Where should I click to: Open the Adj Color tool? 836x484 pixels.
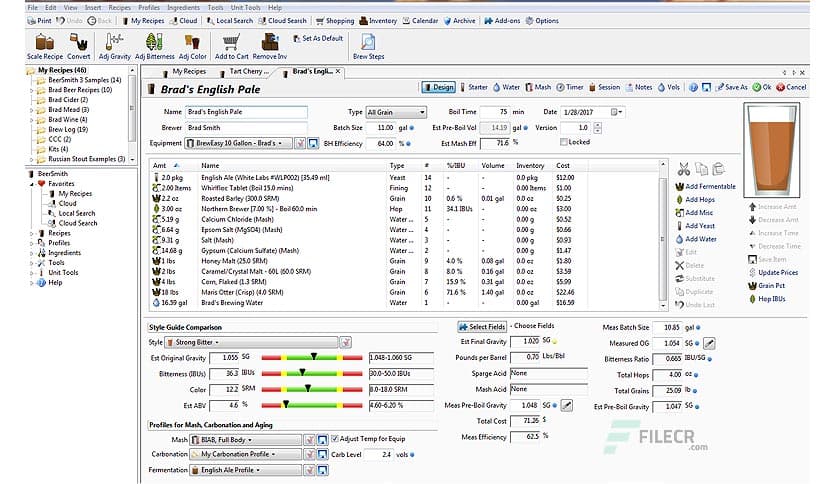192,46
